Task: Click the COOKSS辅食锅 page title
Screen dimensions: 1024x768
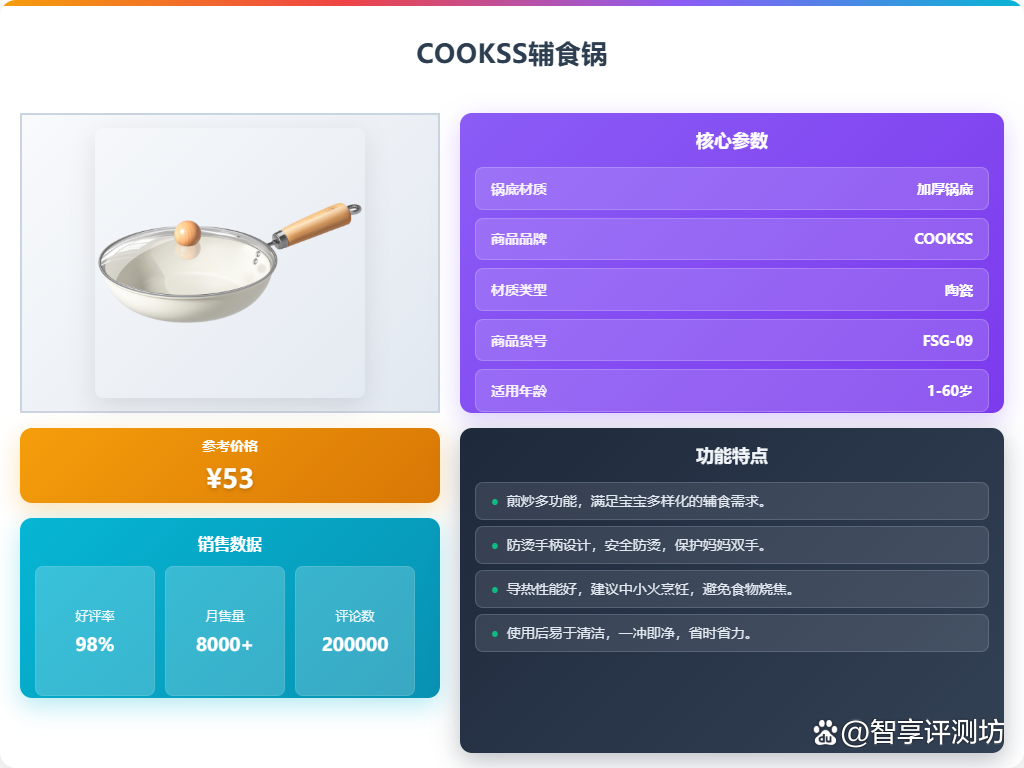Action: point(512,54)
